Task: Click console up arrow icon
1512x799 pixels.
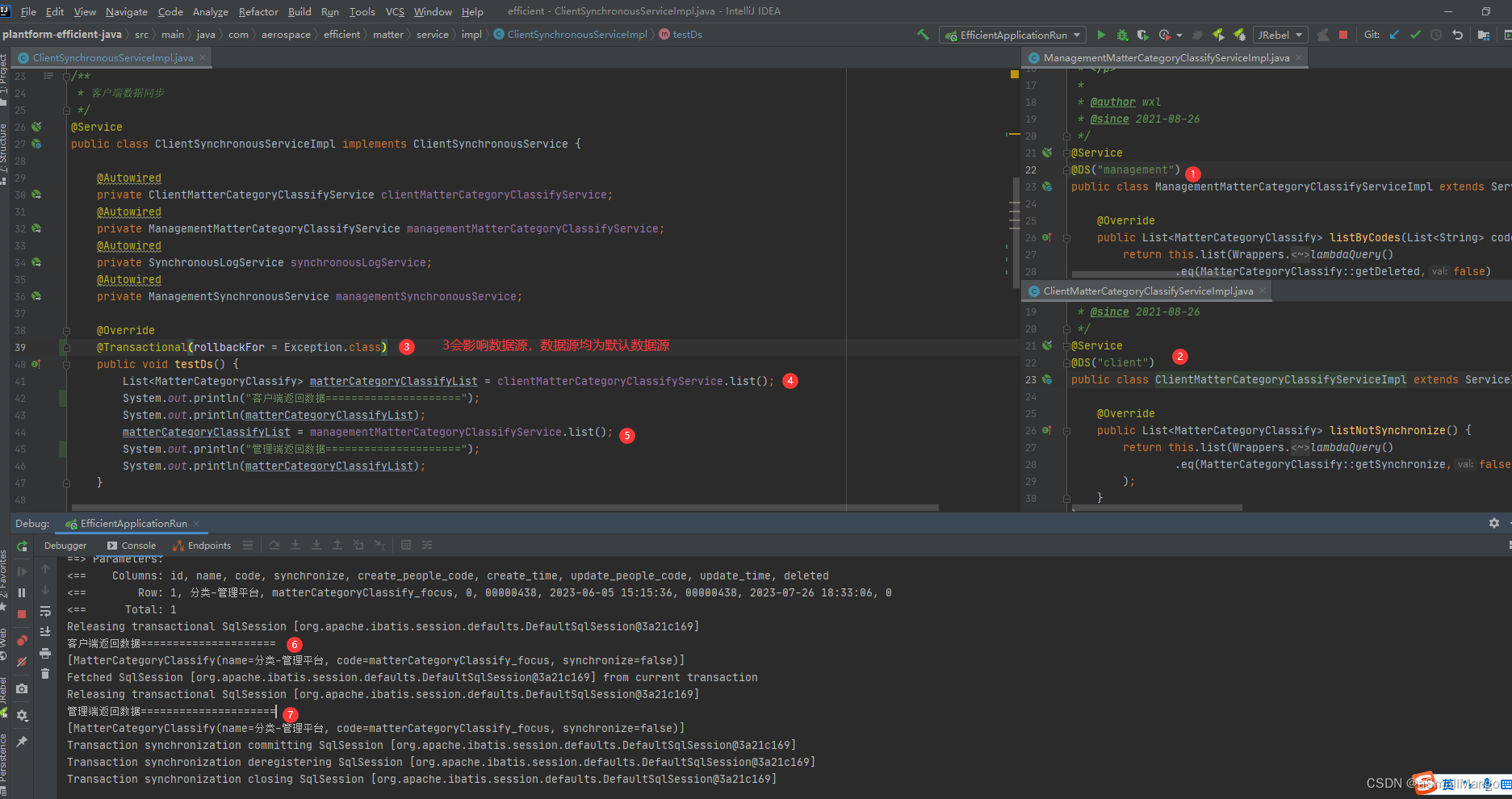Action: [x=45, y=569]
